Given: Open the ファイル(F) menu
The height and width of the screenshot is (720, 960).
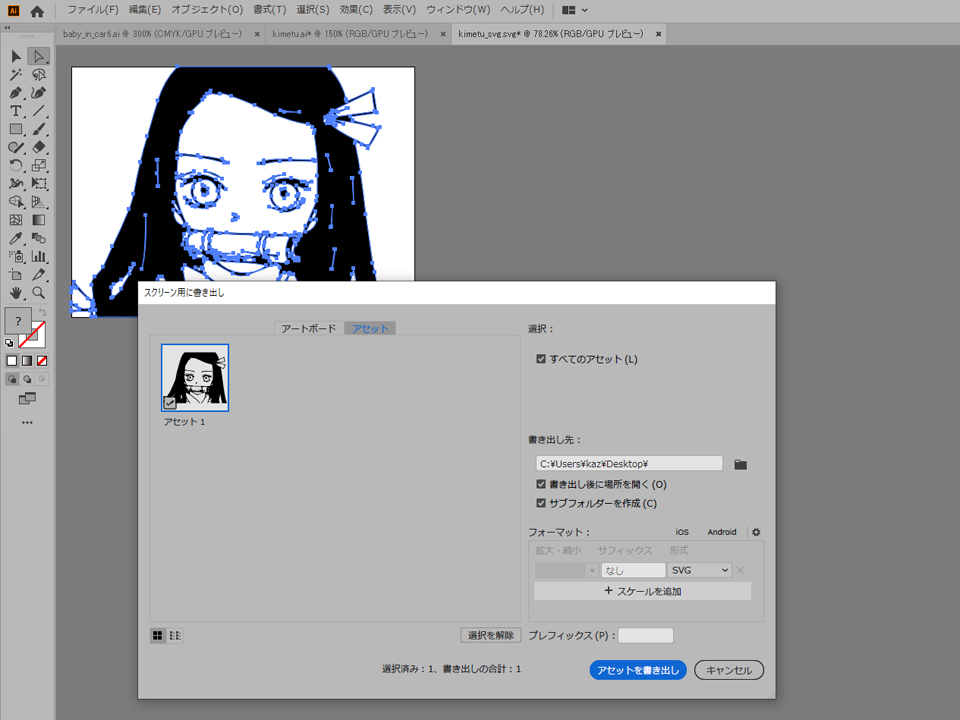Looking at the screenshot, I should pos(92,10).
